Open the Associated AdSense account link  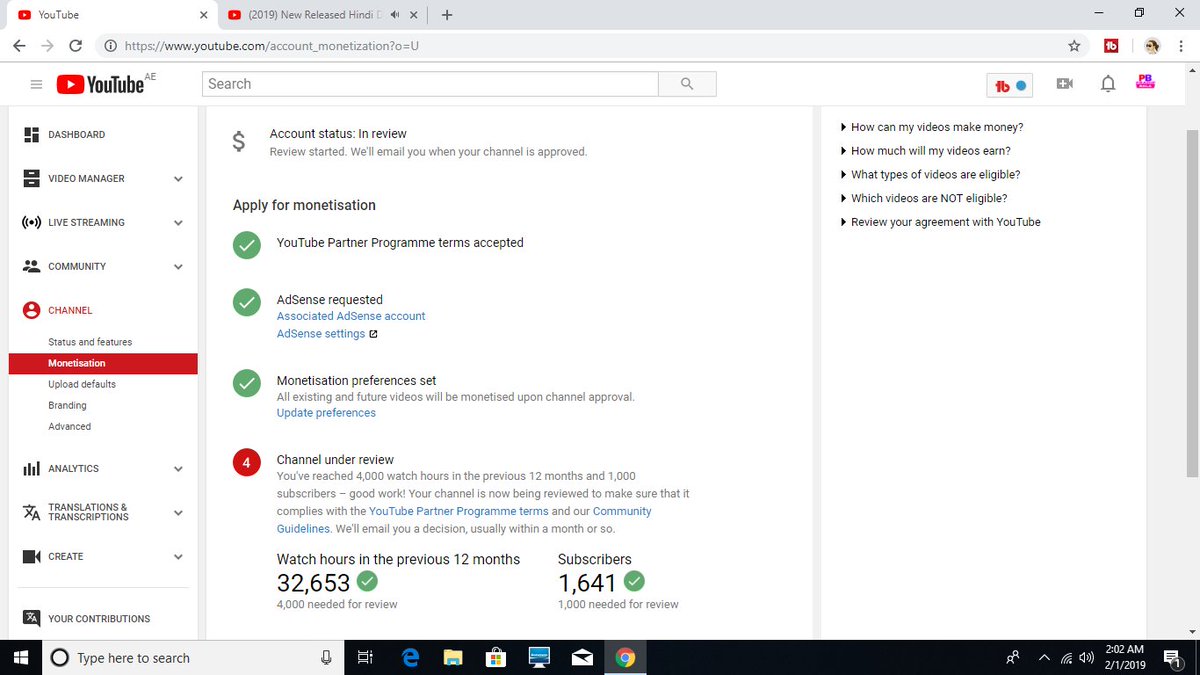click(351, 316)
